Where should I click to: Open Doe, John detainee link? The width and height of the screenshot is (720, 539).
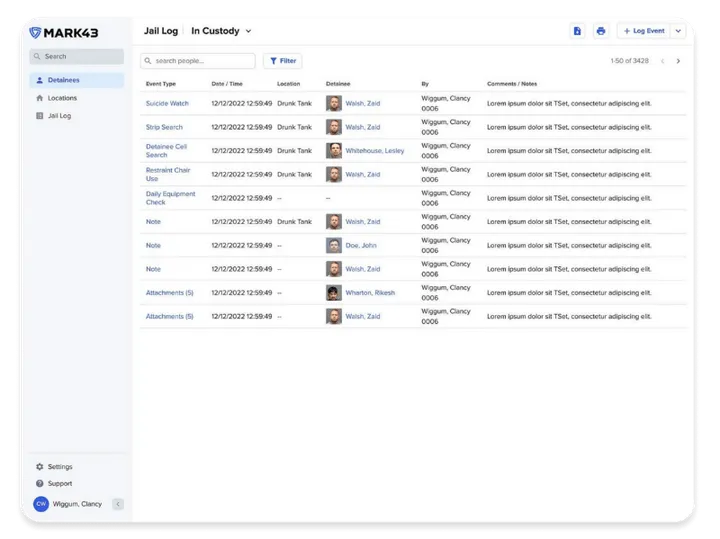coord(361,246)
